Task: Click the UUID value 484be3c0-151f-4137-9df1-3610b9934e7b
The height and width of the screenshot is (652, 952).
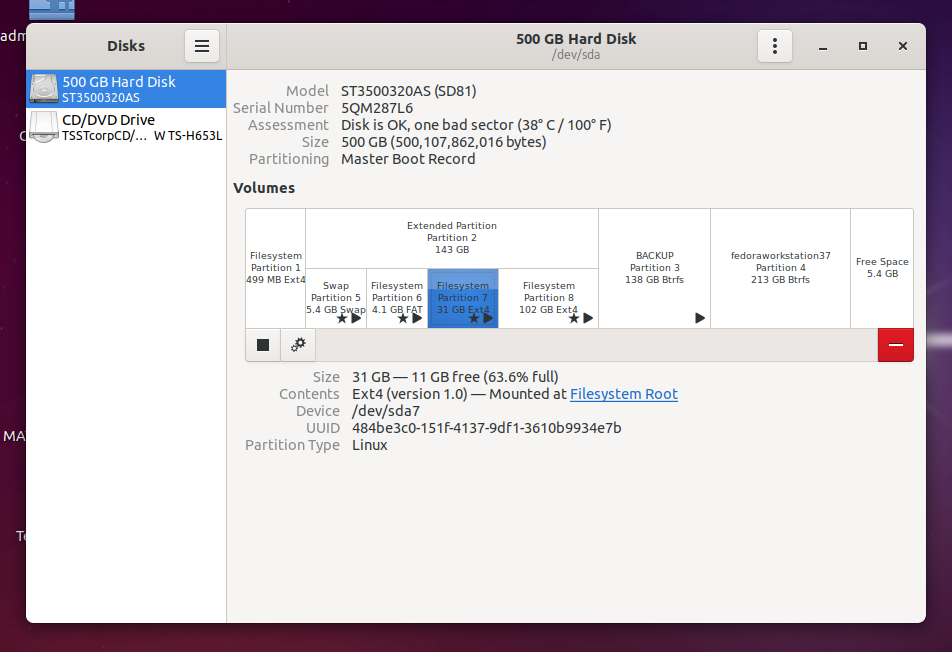Action: pos(486,428)
